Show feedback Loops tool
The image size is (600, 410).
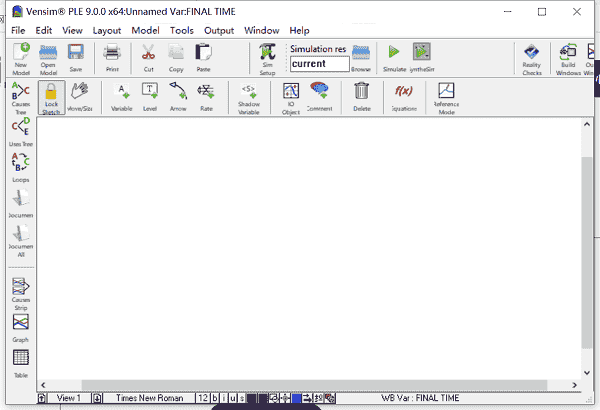(21, 167)
